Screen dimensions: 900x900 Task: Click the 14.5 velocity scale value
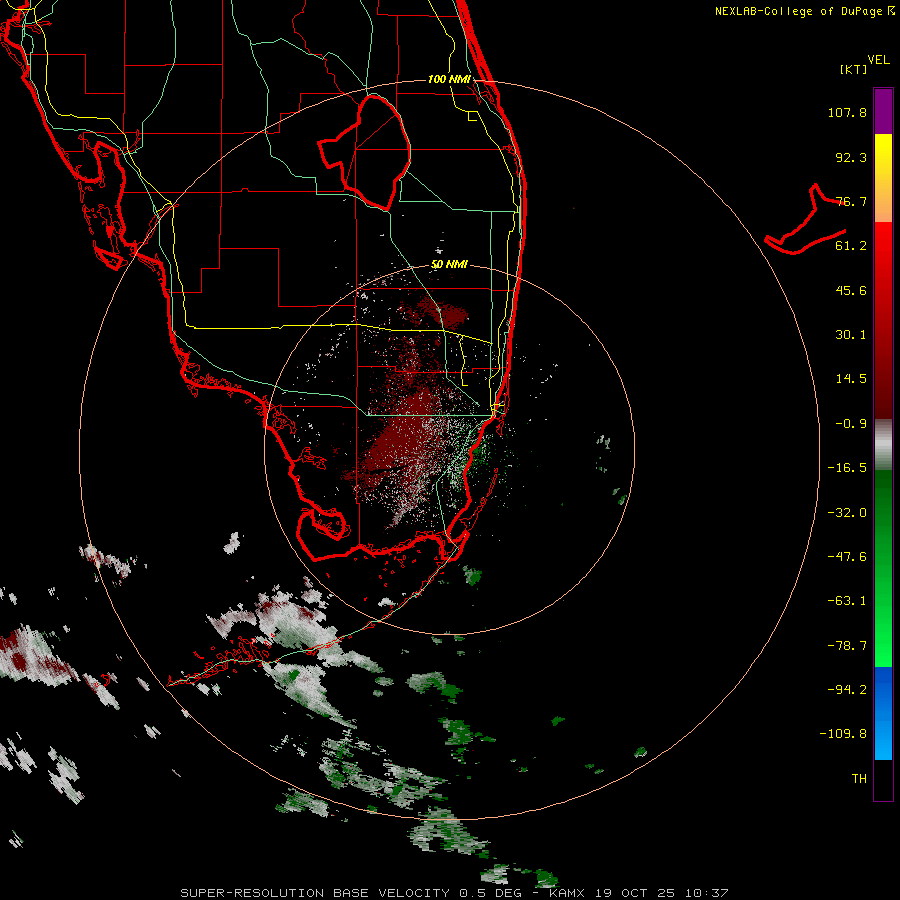pyautogui.click(x=851, y=379)
